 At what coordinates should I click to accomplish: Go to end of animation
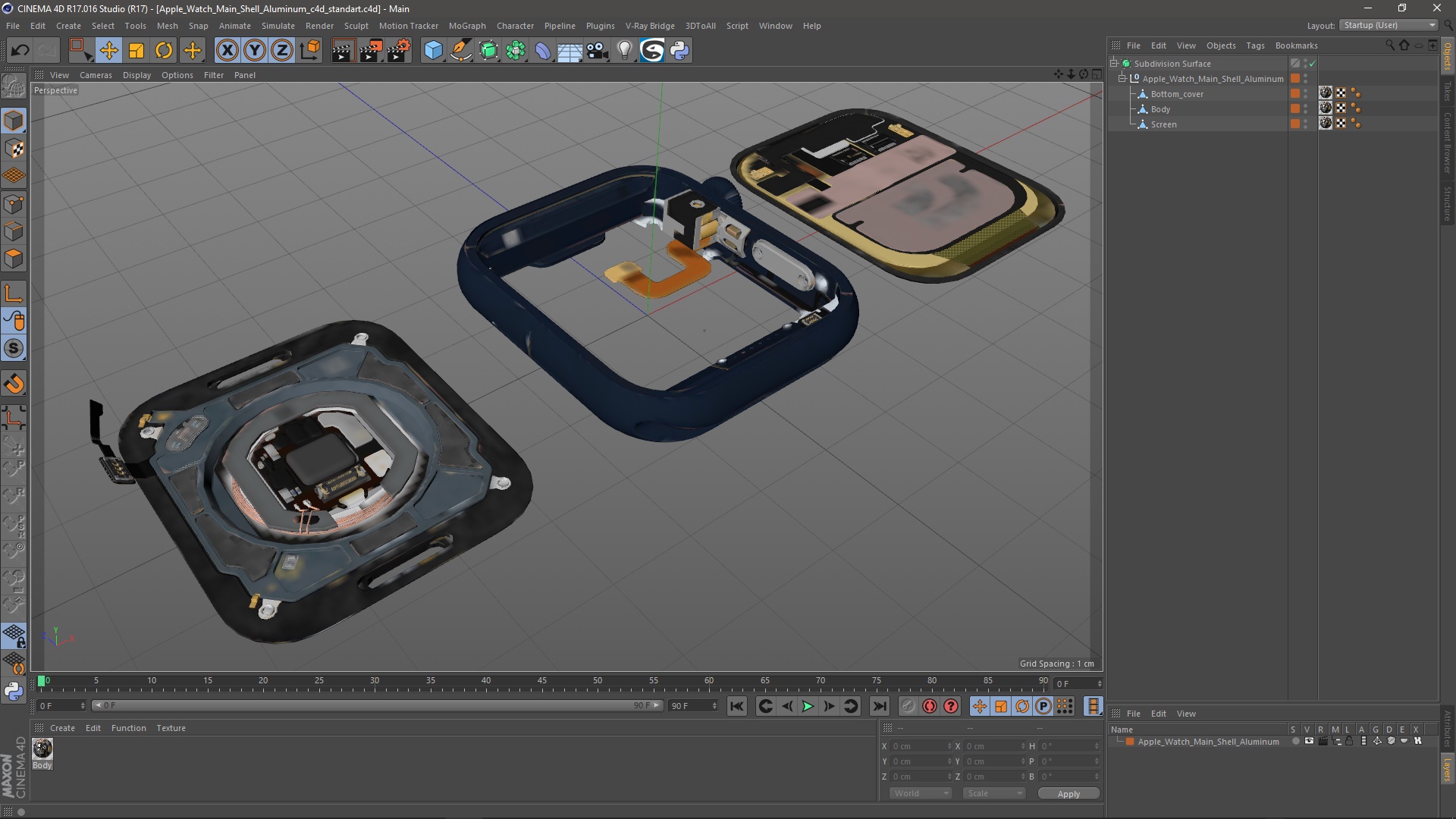(879, 706)
